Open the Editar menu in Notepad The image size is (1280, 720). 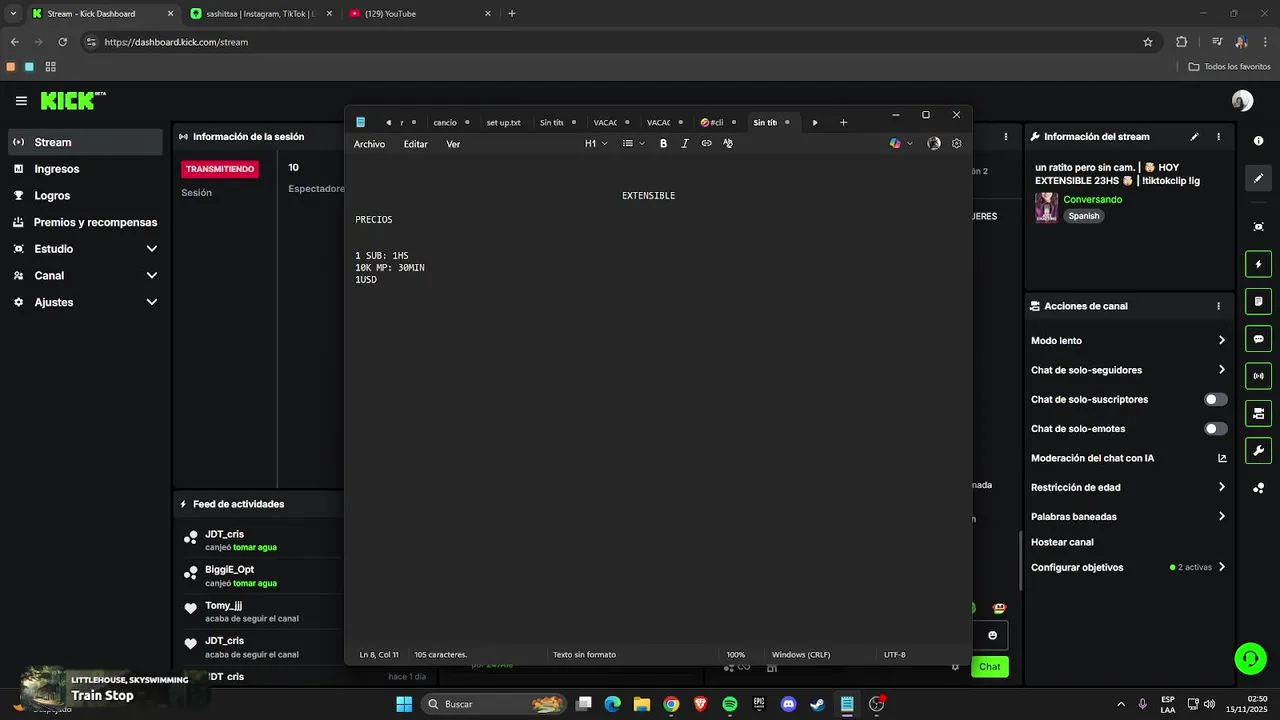[x=415, y=144]
